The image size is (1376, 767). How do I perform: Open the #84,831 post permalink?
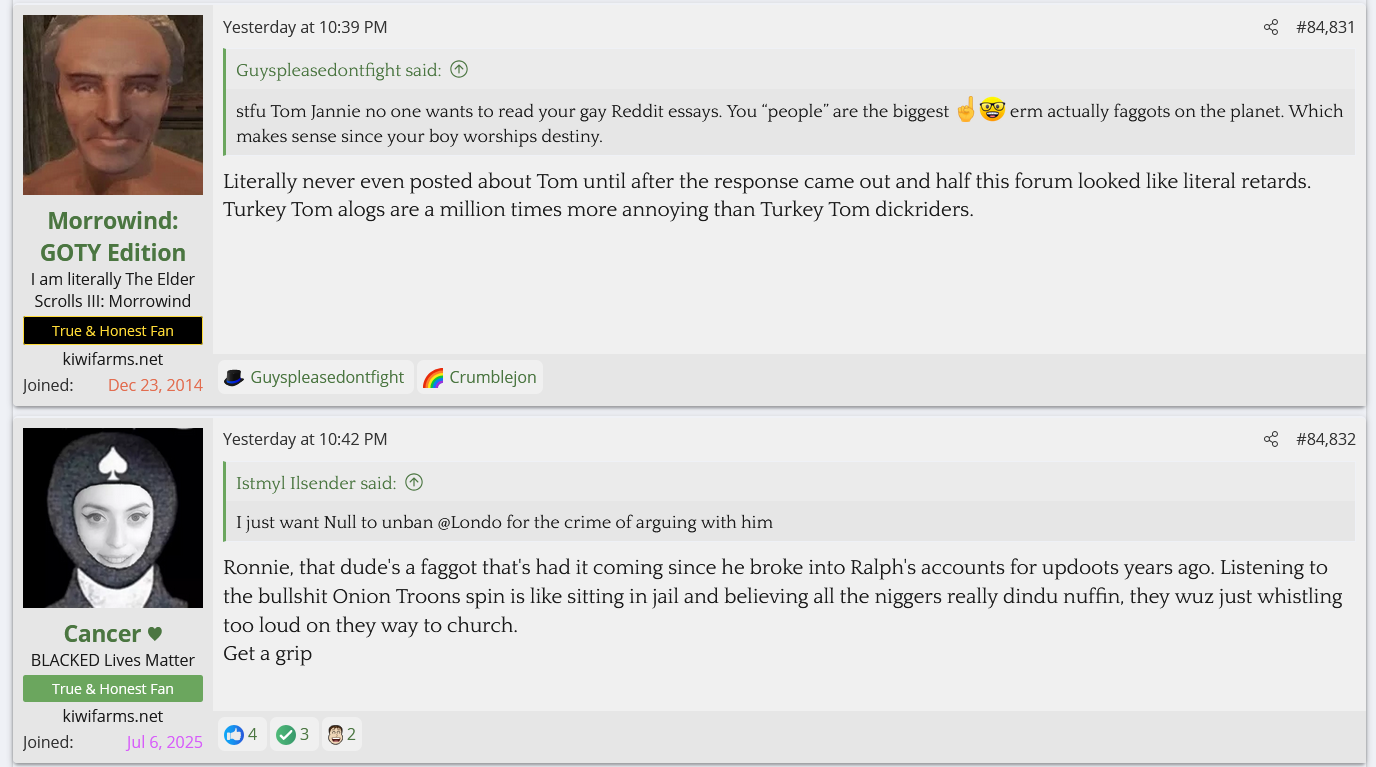(1325, 27)
